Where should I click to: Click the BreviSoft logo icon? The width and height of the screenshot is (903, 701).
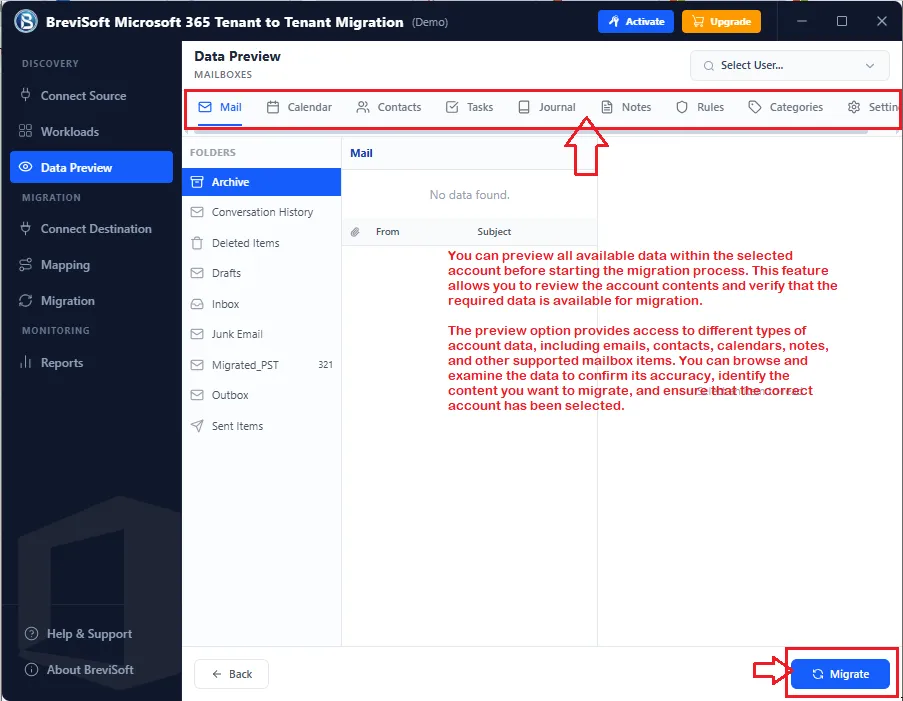26,21
